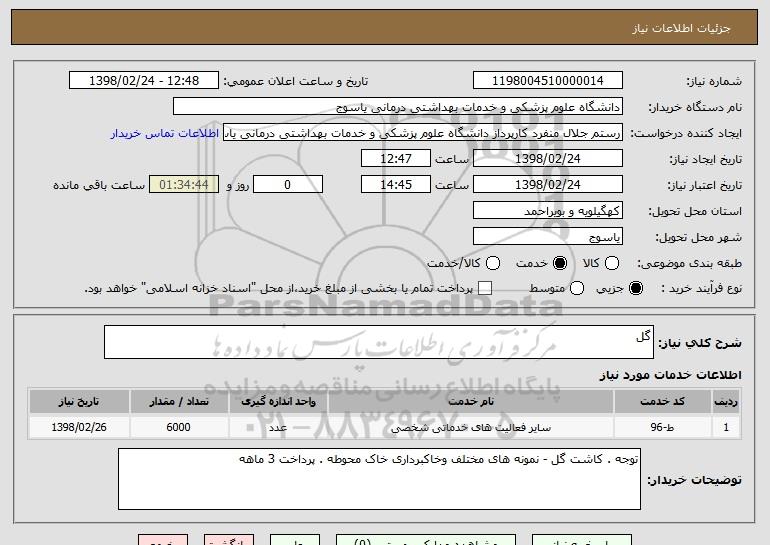Open attachments button showing (0)
The width and height of the screenshot is (770, 545).
tap(426, 540)
